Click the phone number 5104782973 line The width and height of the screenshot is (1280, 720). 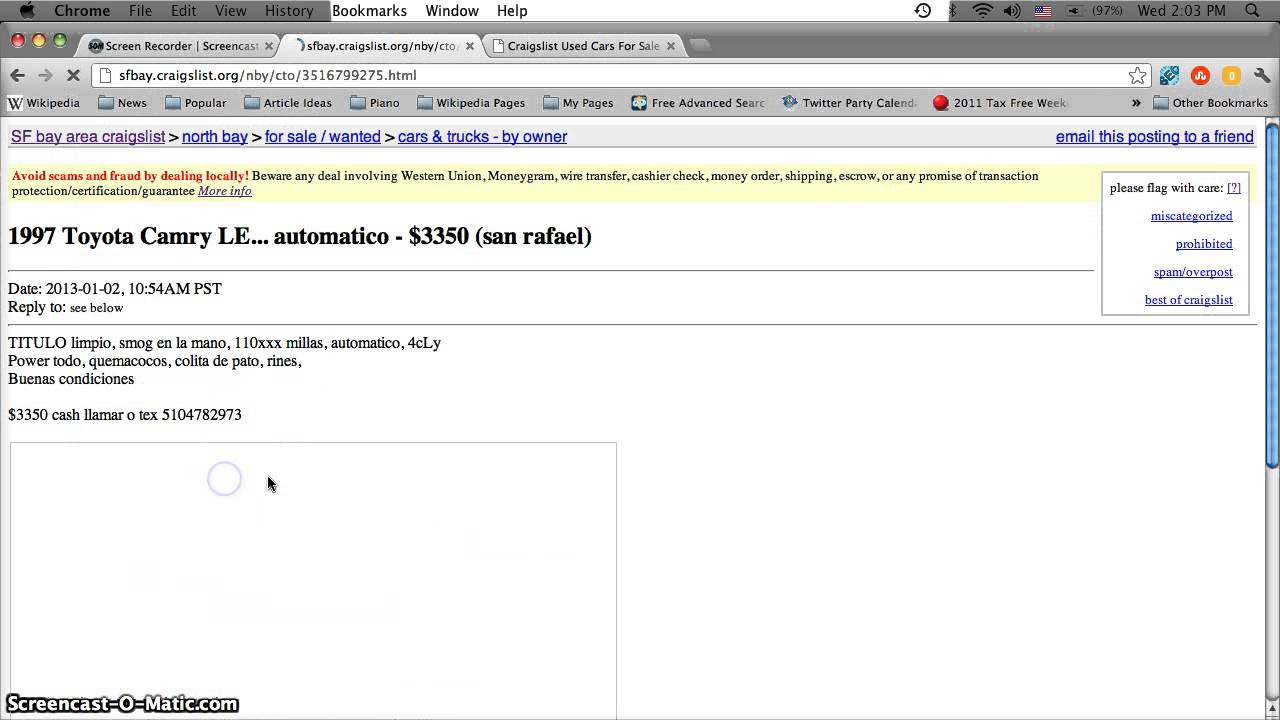125,415
